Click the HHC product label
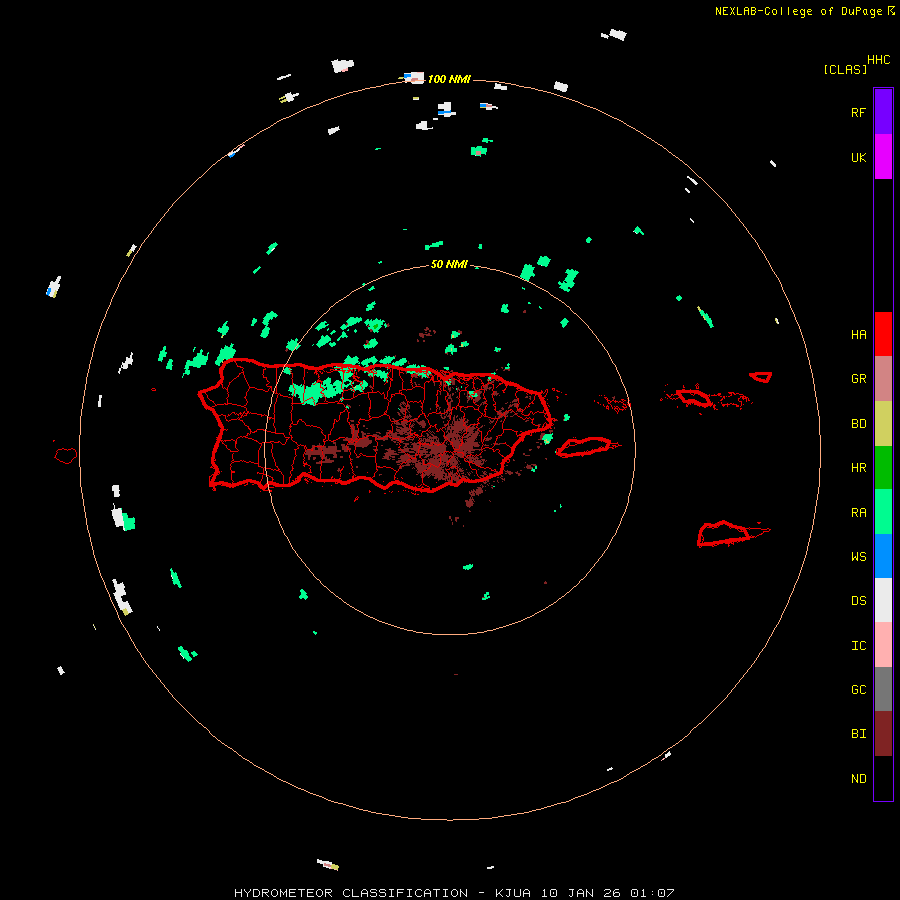Screen dimensions: 900x900 point(878,60)
